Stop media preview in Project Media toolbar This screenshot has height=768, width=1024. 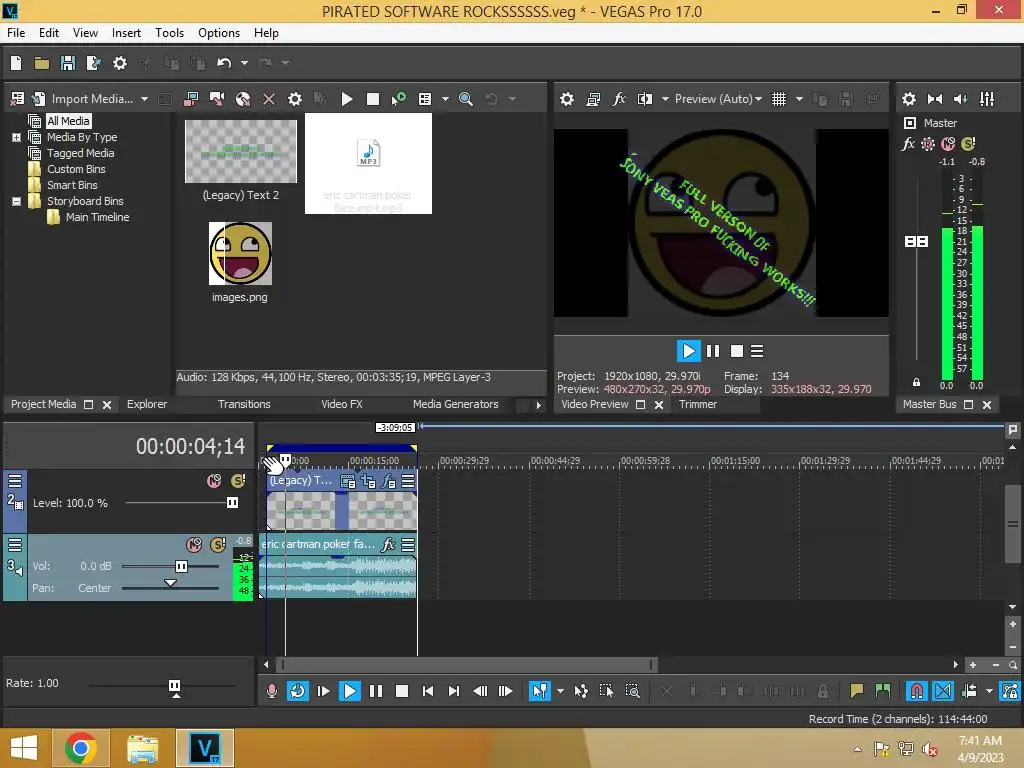[373, 99]
